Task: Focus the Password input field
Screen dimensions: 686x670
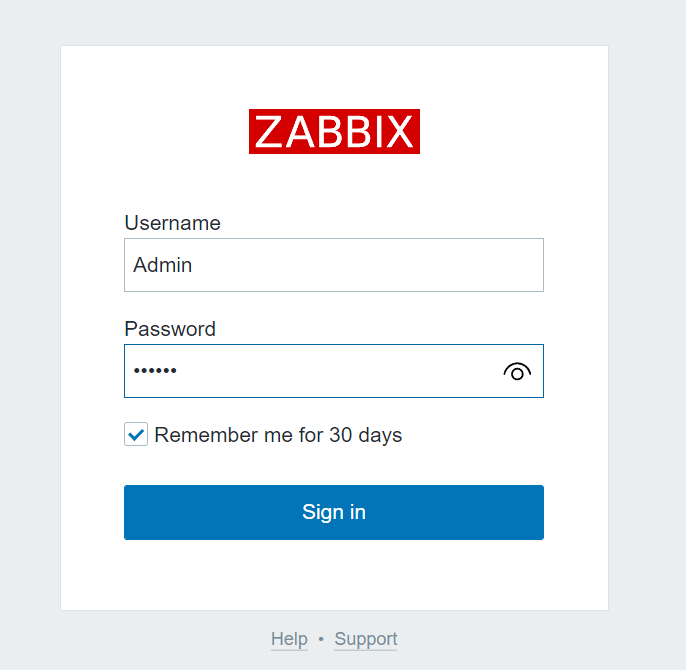Action: coord(334,371)
